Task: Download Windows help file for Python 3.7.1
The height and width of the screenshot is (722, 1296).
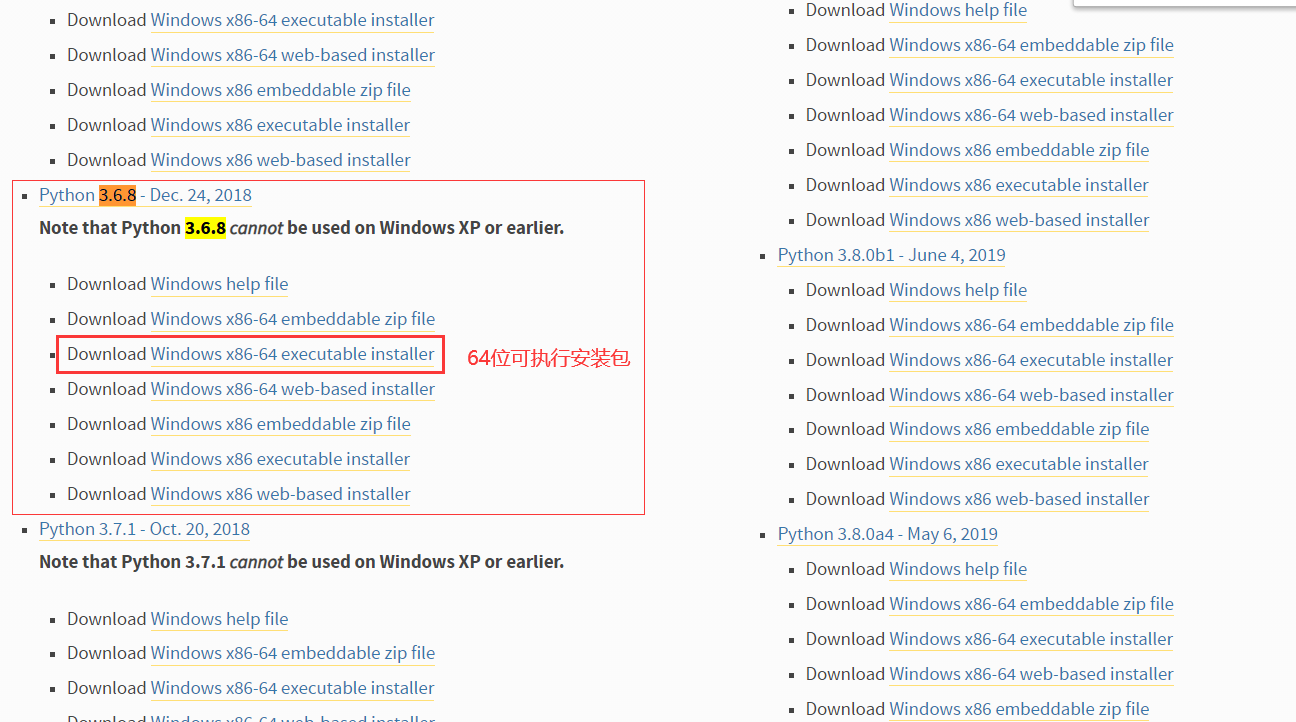Action: point(219,619)
